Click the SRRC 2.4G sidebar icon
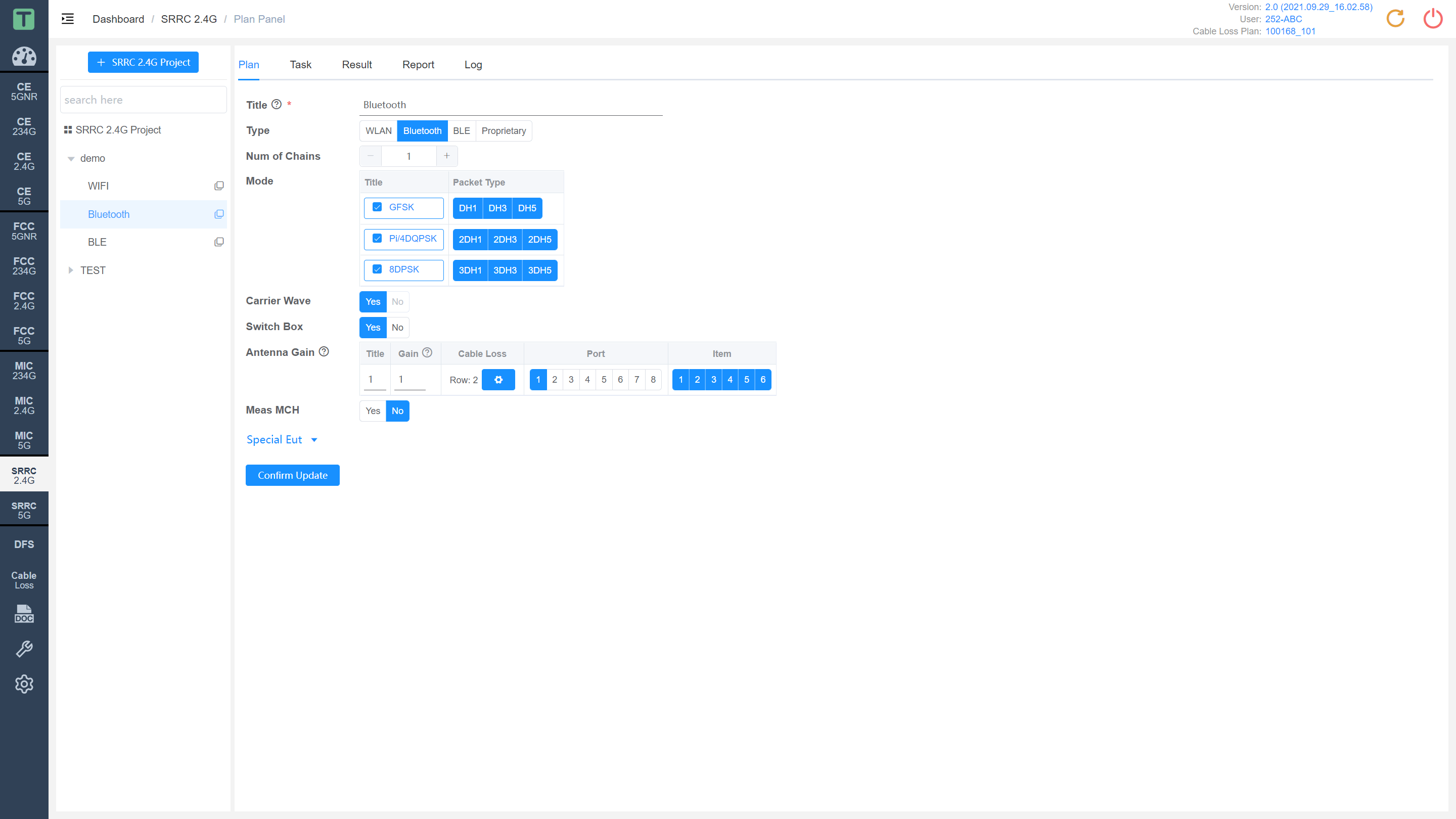This screenshot has height=819, width=1456. 24,476
